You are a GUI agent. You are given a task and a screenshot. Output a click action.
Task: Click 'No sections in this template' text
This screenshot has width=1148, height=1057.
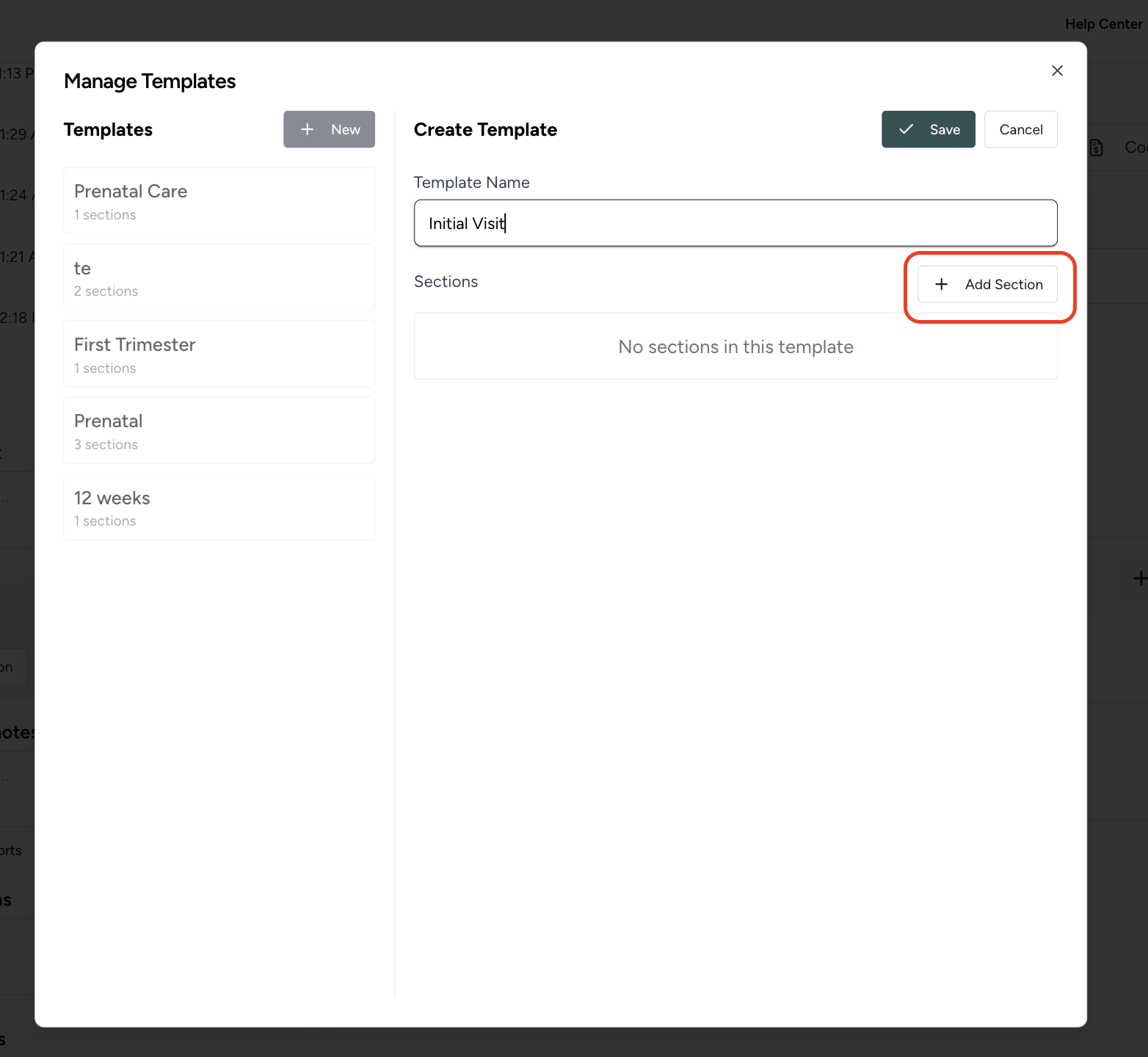tap(735, 346)
